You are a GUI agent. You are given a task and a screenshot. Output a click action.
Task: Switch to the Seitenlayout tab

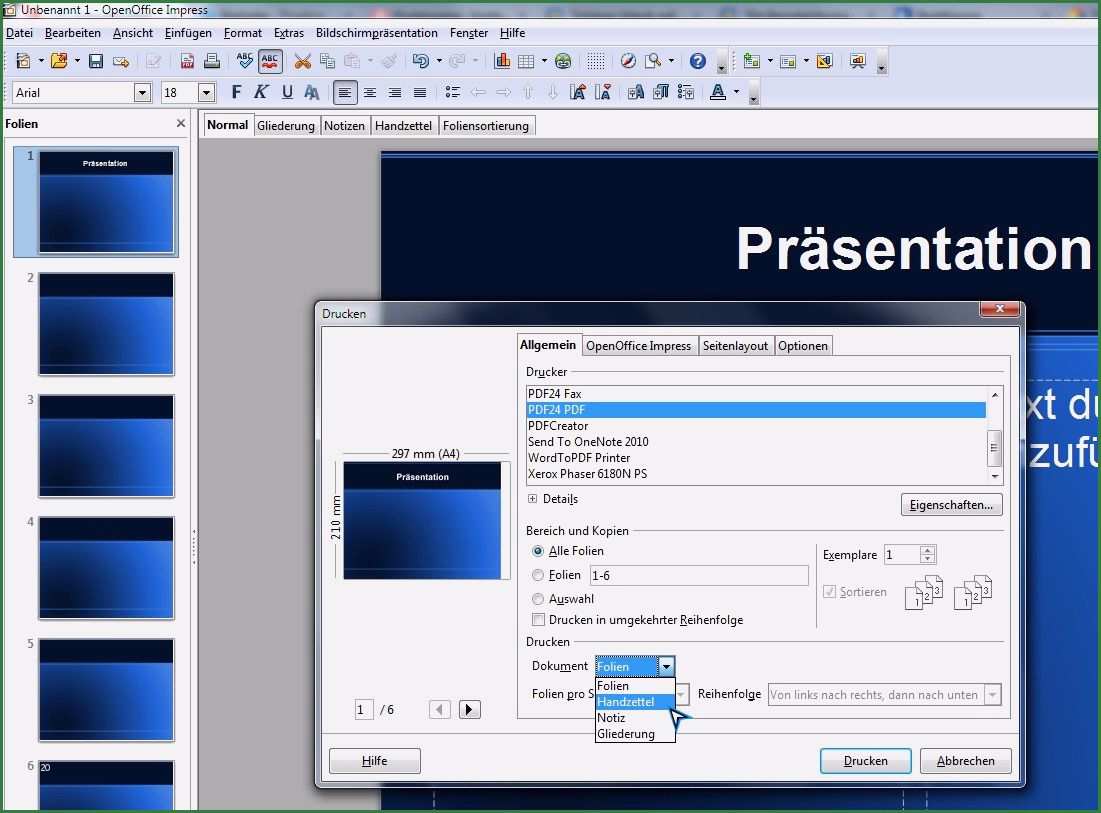click(x=735, y=346)
